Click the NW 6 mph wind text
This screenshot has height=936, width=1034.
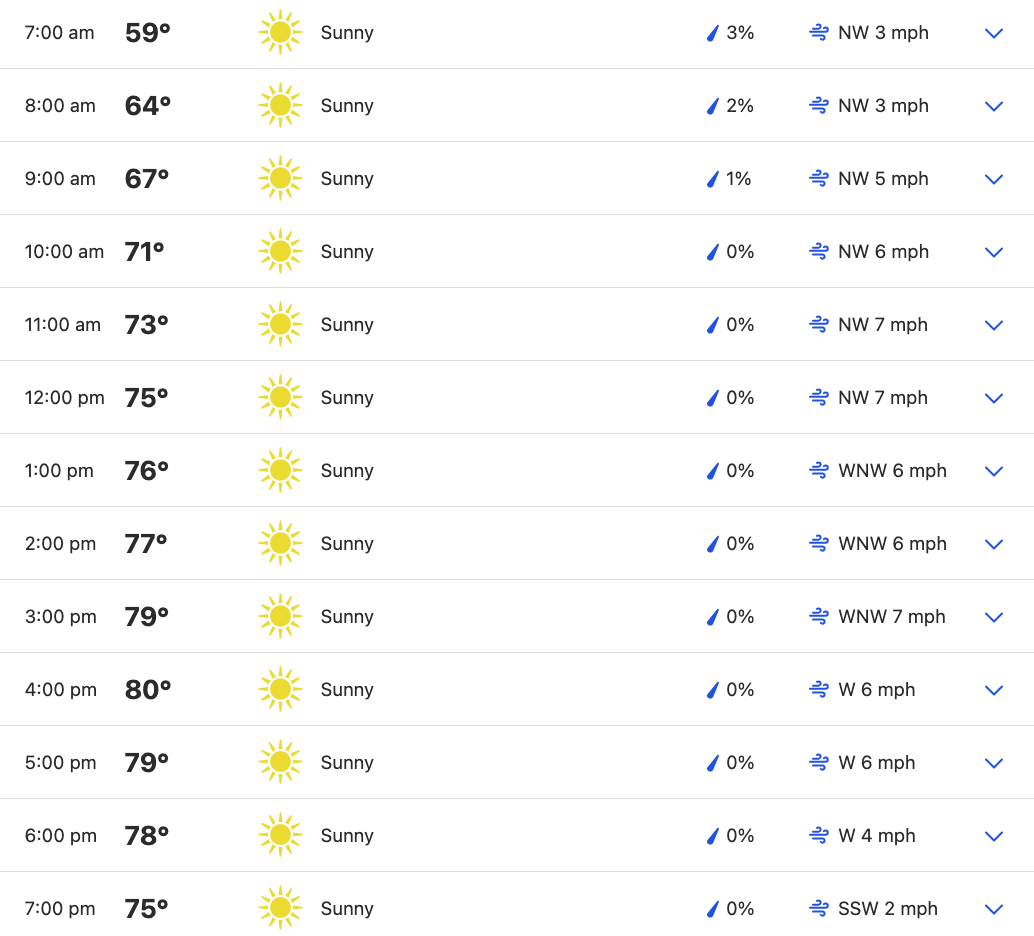[x=883, y=252]
